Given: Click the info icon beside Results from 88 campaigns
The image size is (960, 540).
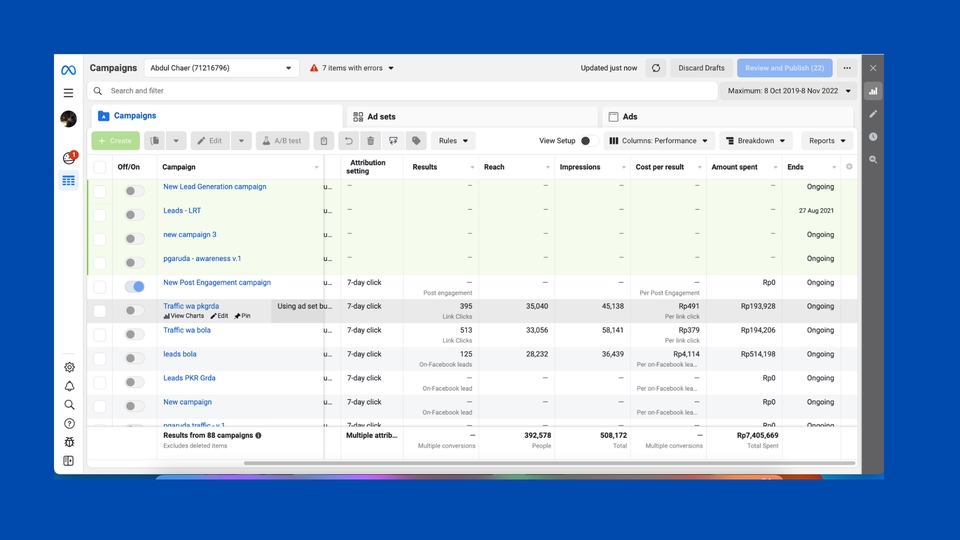Looking at the screenshot, I should [x=258, y=435].
